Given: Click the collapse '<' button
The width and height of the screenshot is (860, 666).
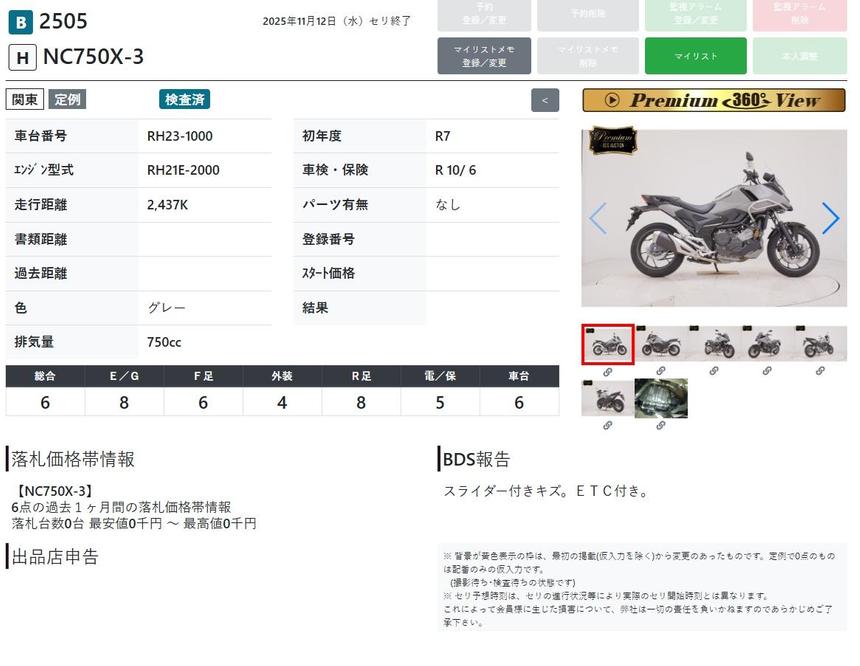Looking at the screenshot, I should pos(544,100).
